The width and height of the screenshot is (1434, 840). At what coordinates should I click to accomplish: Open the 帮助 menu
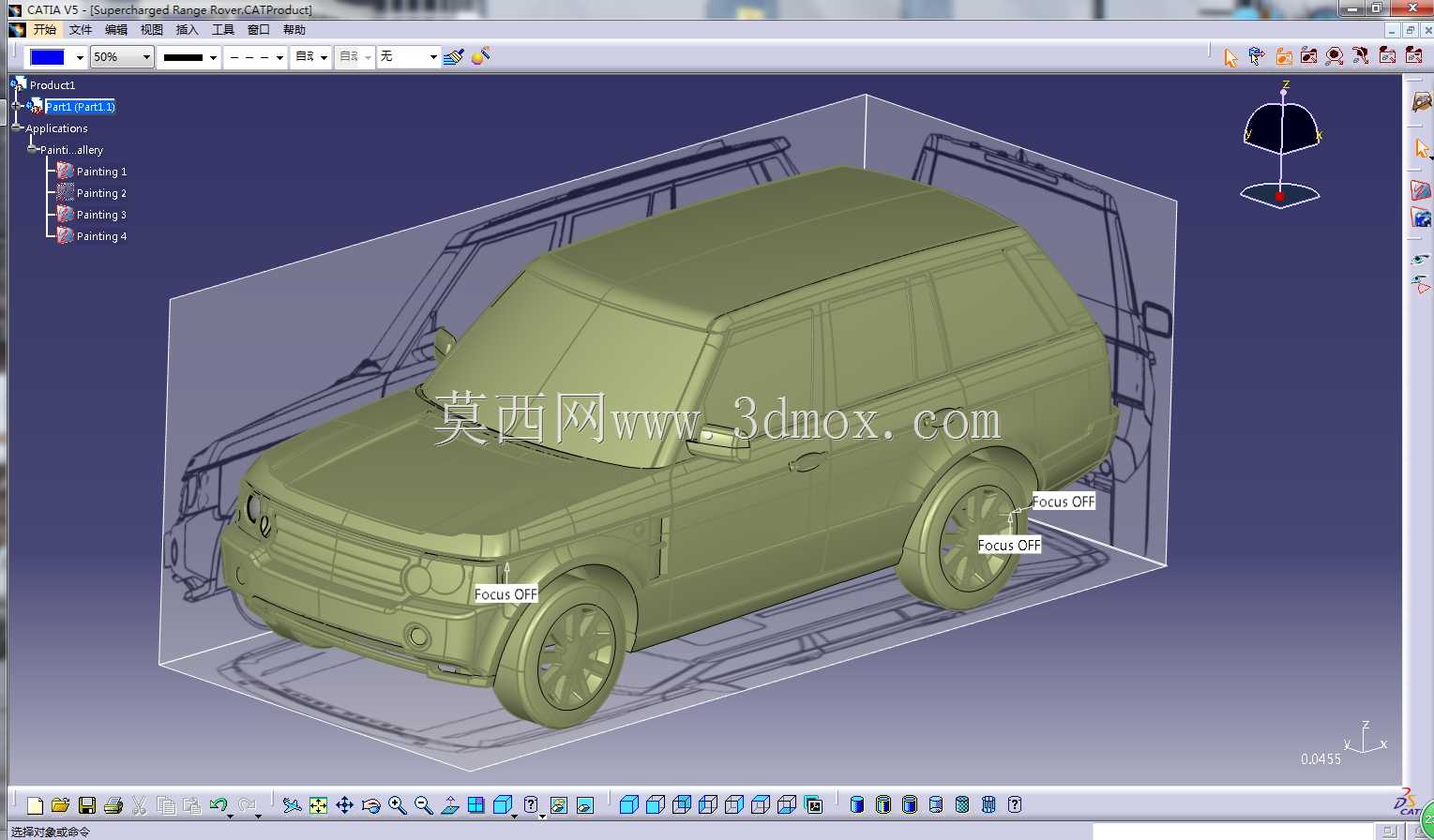(294, 30)
